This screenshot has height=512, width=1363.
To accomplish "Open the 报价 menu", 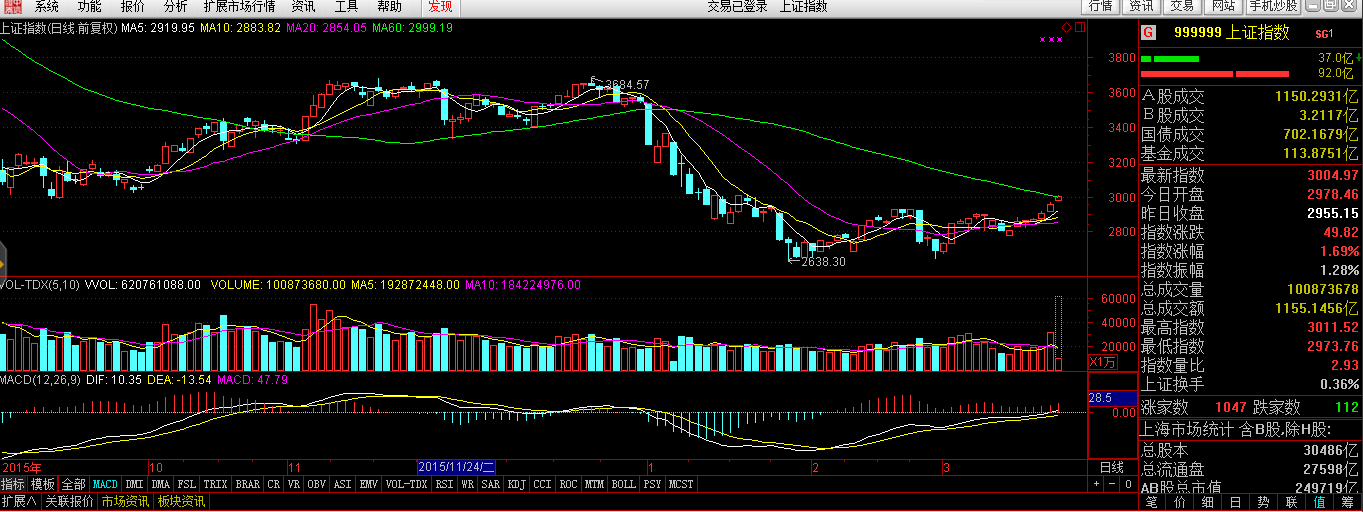I will tap(132, 7).
